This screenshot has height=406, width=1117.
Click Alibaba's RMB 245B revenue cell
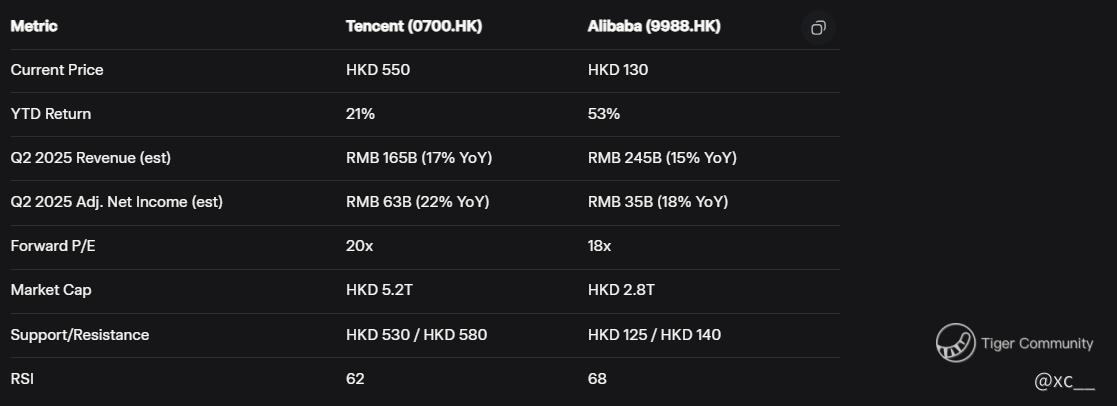[x=662, y=158]
